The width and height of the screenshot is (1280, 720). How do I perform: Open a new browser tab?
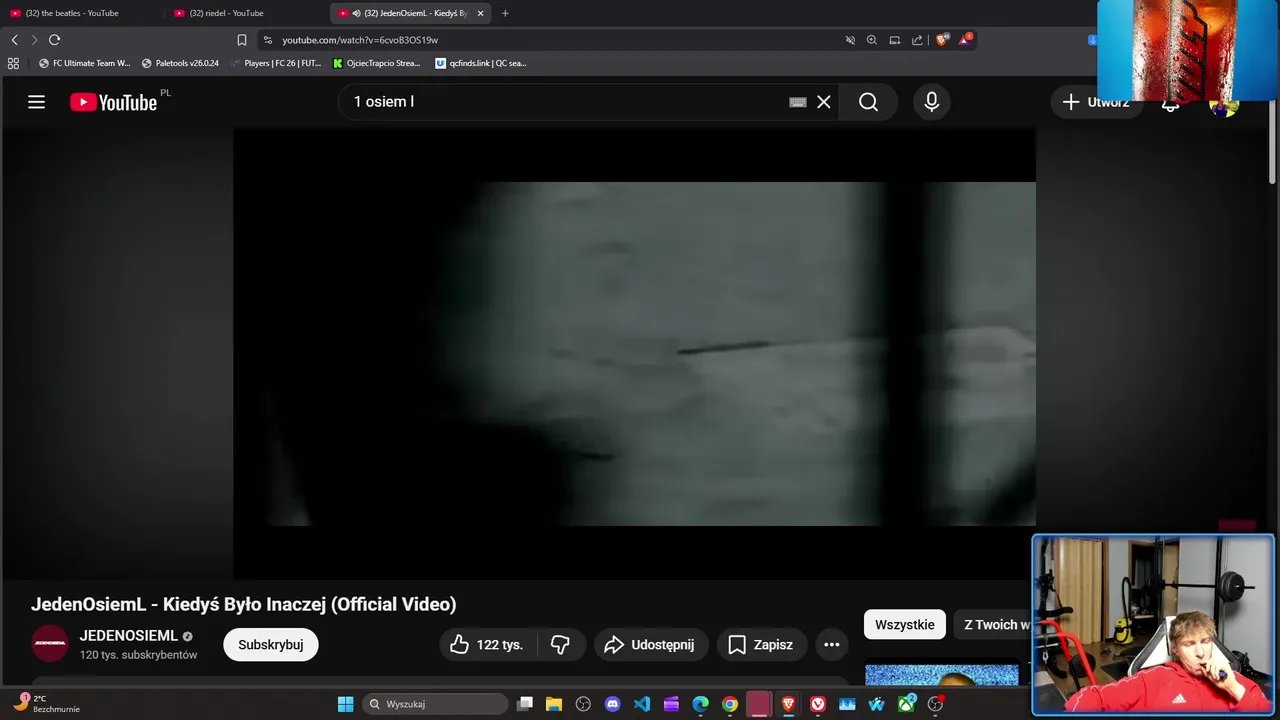point(505,13)
